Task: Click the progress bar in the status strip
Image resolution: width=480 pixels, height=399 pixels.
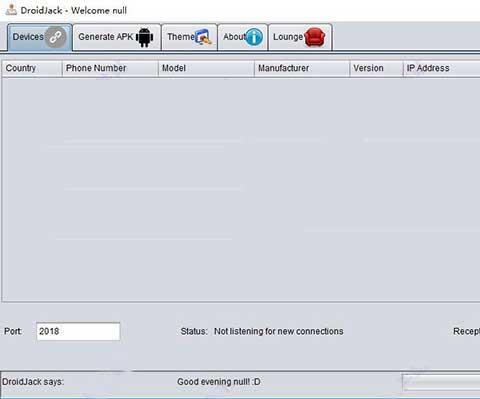Action: (441, 382)
